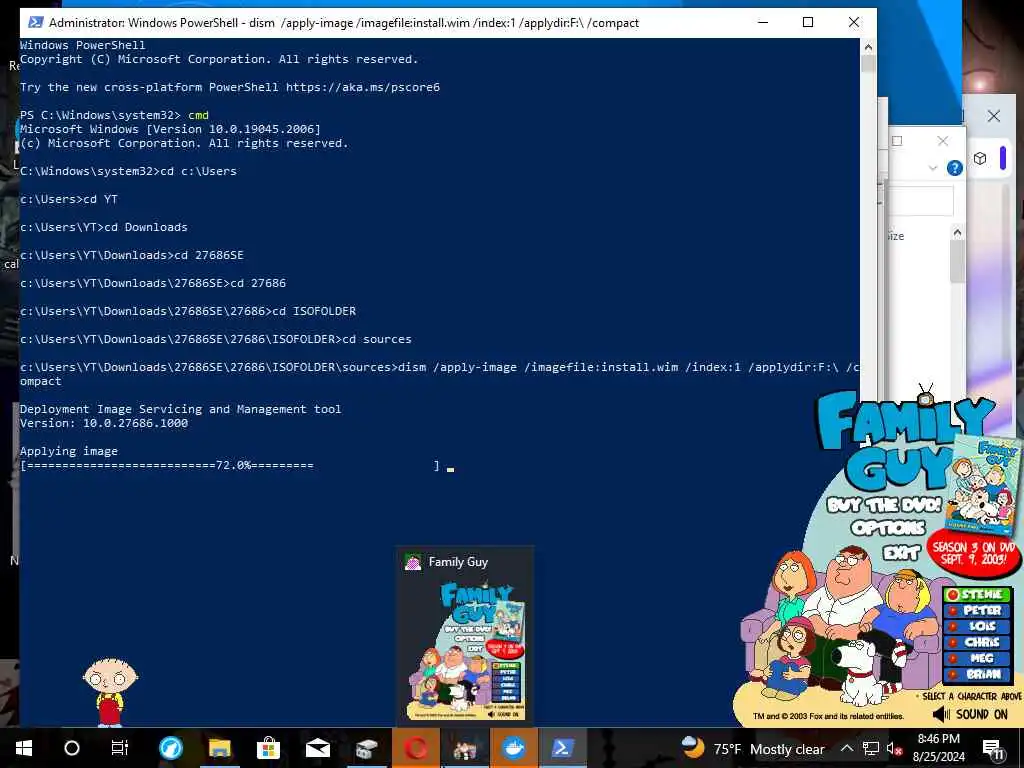Screen dimensions: 1024x768
Task: Maximize the middle background window
Action: click(897, 140)
